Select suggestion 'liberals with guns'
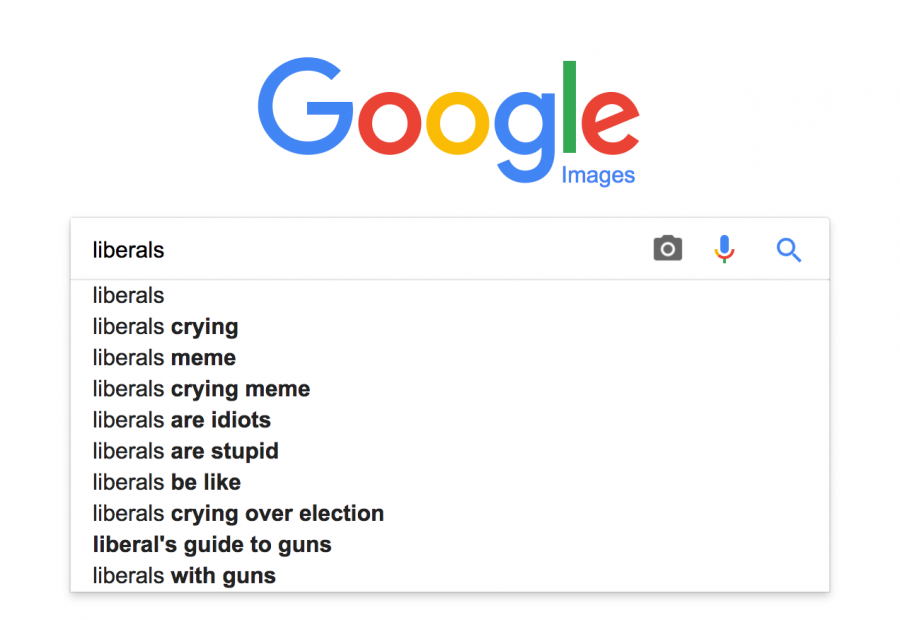Screen dimensions: 900x620 pos(449,575)
